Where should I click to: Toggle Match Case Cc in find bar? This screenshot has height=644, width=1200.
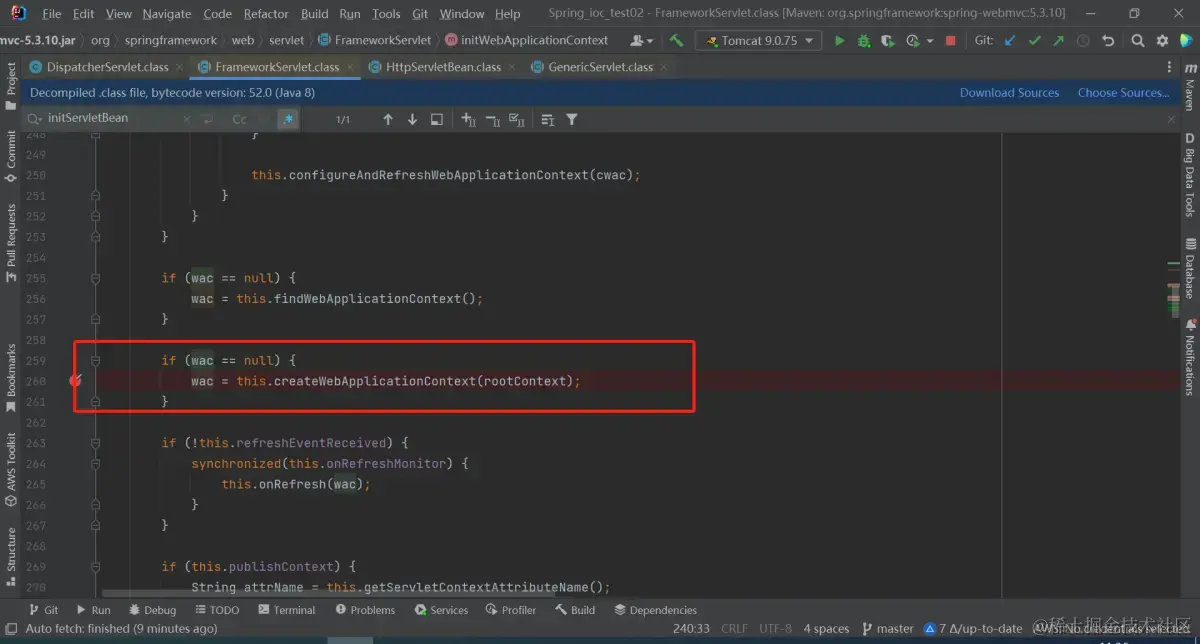239,119
